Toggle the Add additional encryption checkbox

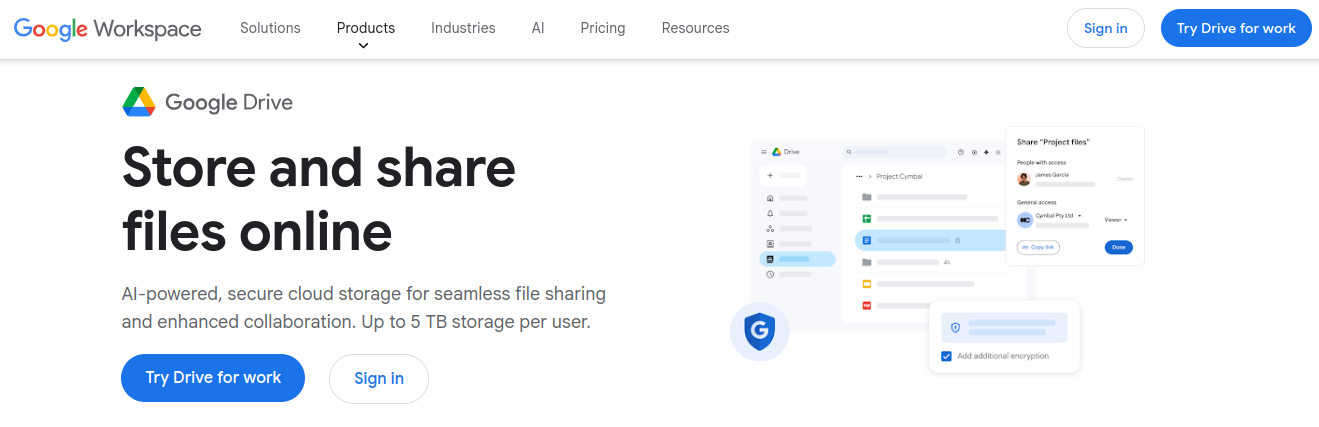tap(946, 356)
